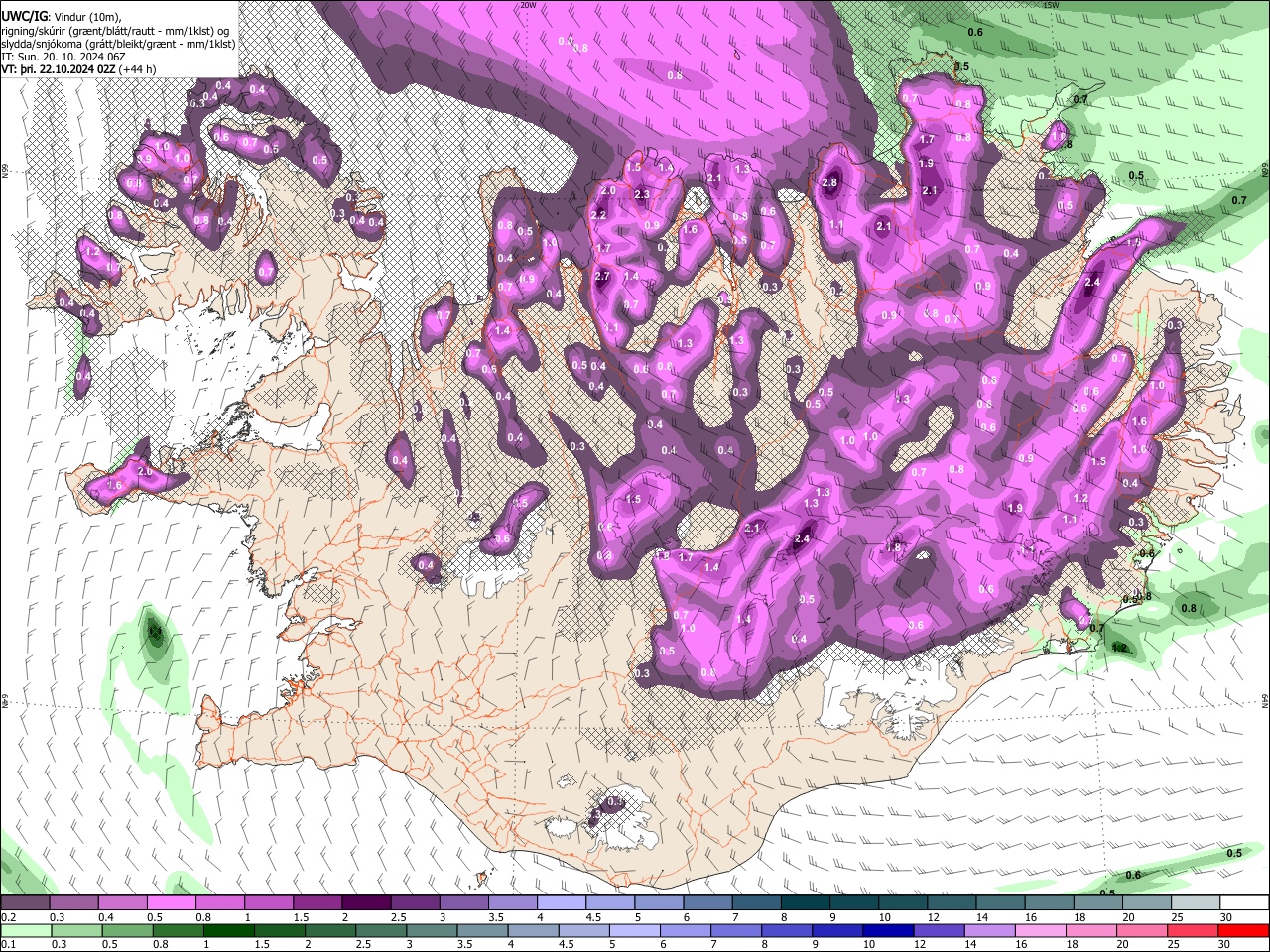This screenshot has height=952, width=1270.
Task: Select the darkest green 1–1.5 swatch in lower scale
Action: pos(228,929)
